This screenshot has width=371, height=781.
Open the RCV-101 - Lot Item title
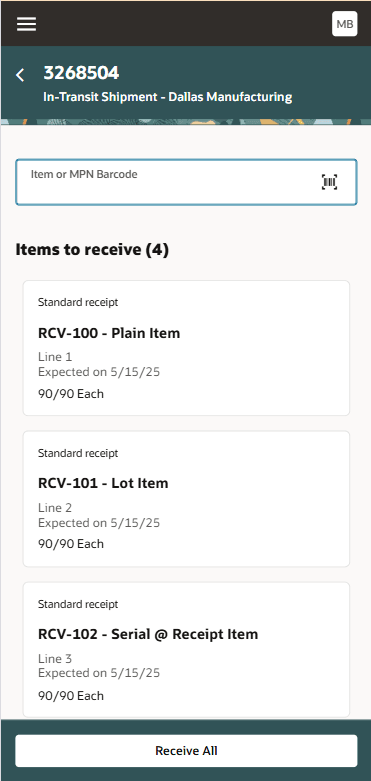[x=103, y=483]
